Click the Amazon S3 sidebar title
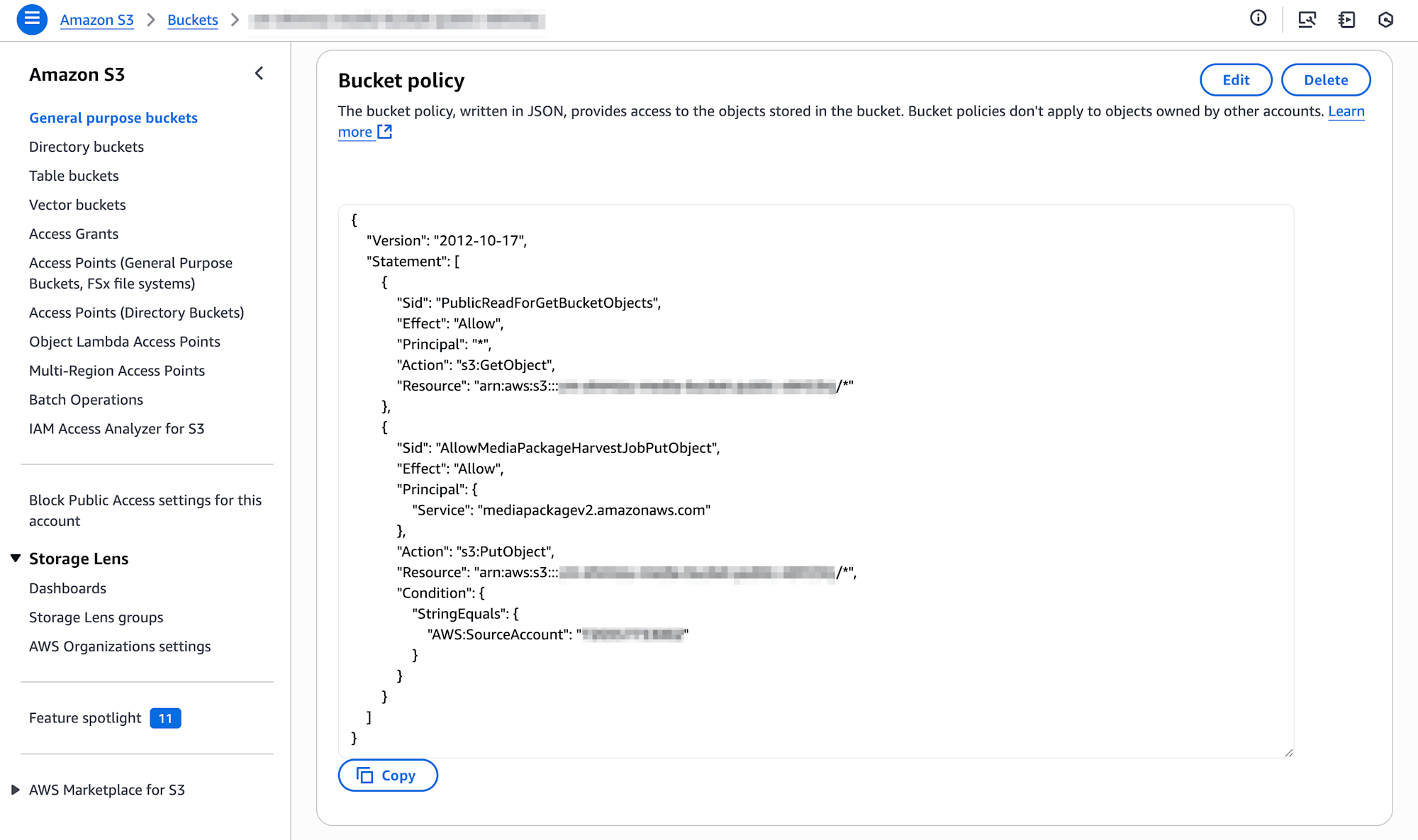This screenshot has height=840, width=1418. pos(77,74)
